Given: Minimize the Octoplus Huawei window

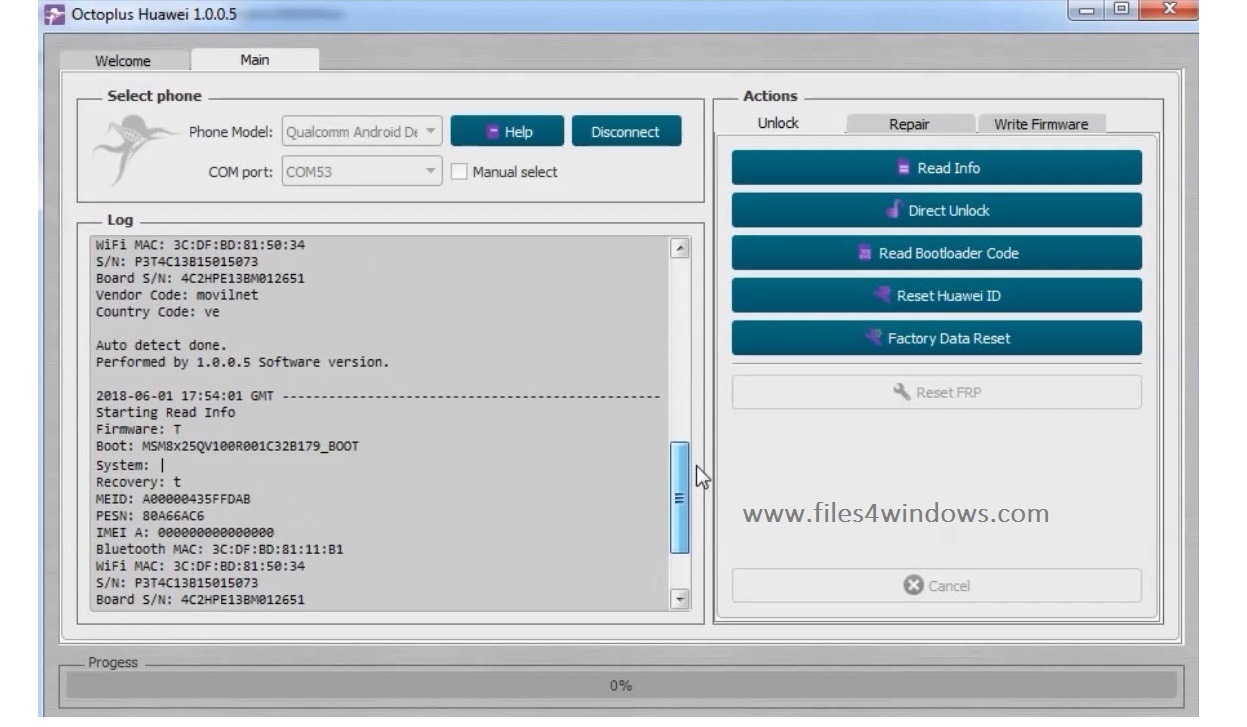Looking at the screenshot, I should [x=1087, y=10].
